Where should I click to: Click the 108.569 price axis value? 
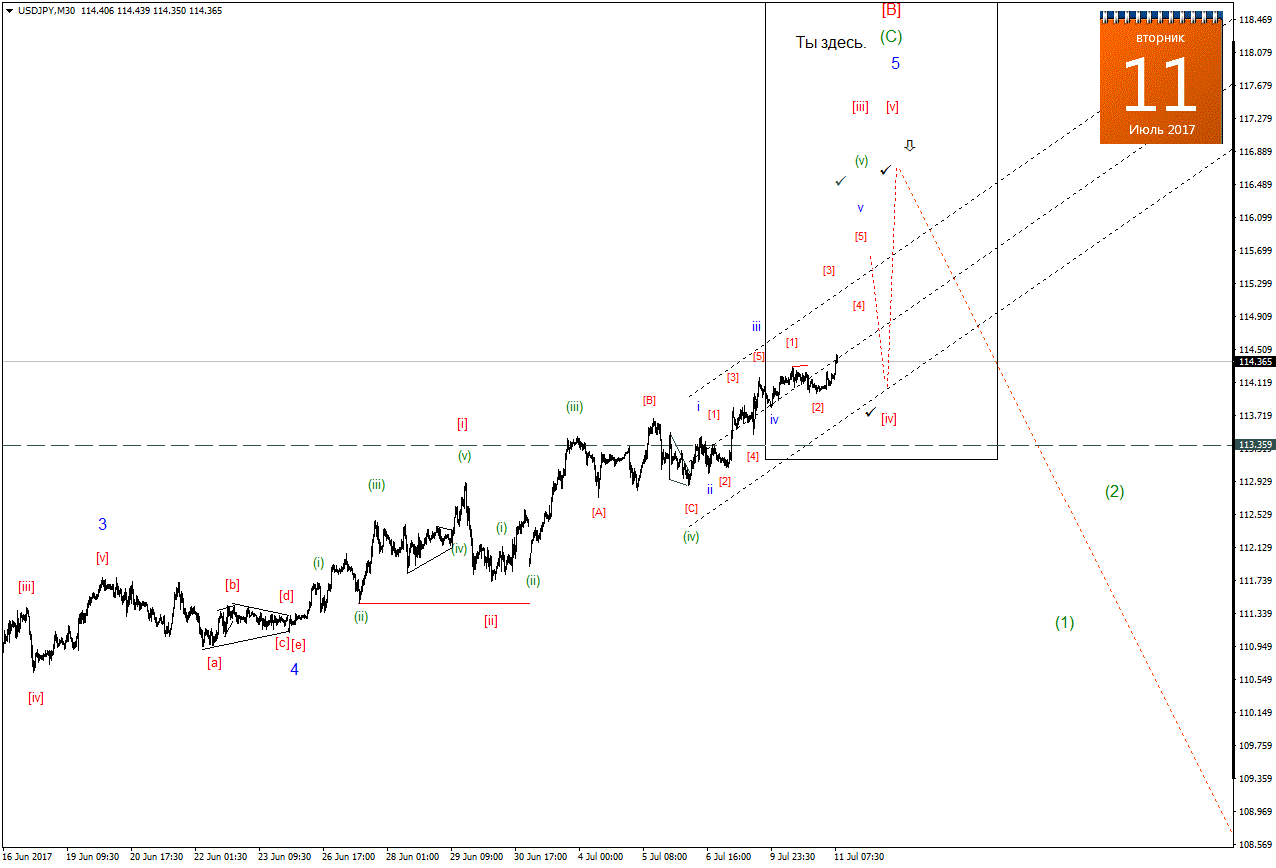(1256, 844)
